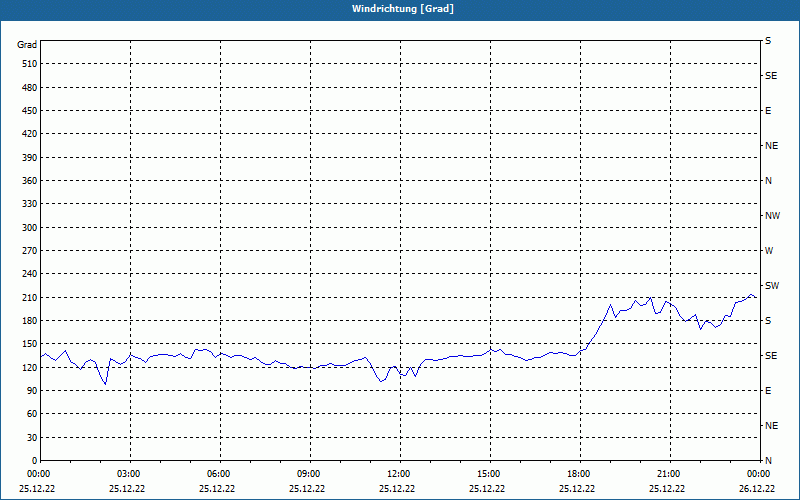Select the y-axis value 360
The width and height of the screenshot is (800, 500).
tap(30, 181)
